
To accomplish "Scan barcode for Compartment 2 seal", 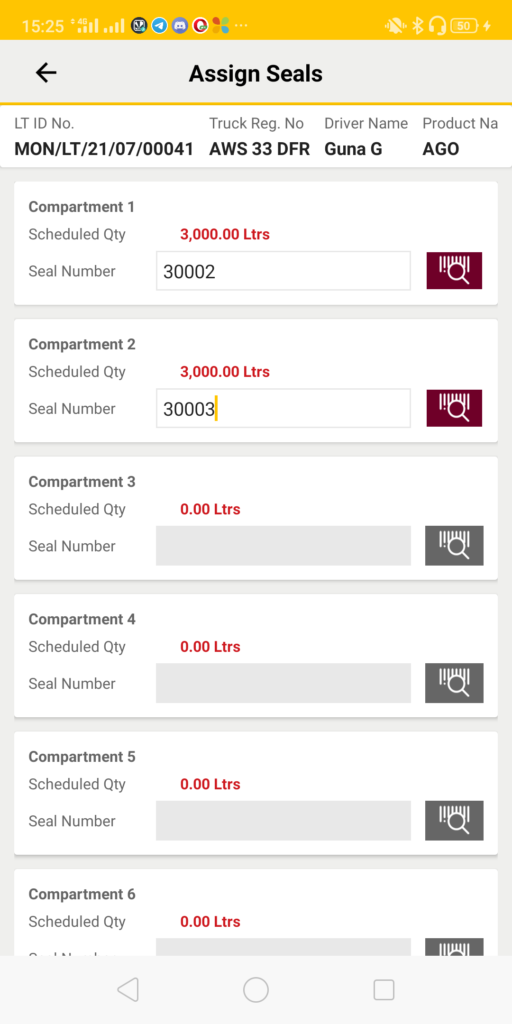I will (x=454, y=408).
